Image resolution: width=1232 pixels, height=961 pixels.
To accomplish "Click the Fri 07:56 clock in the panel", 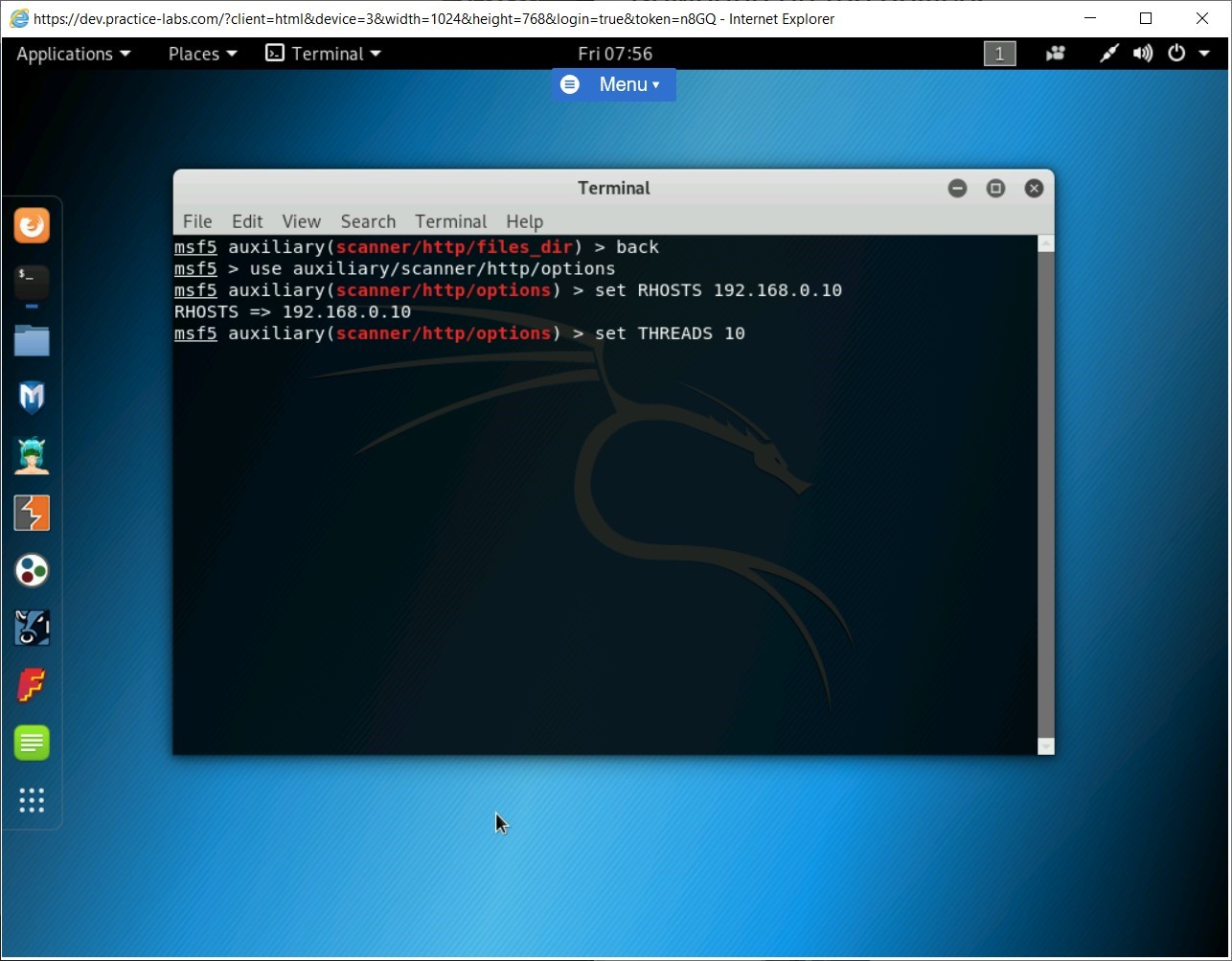I will pos(614,54).
